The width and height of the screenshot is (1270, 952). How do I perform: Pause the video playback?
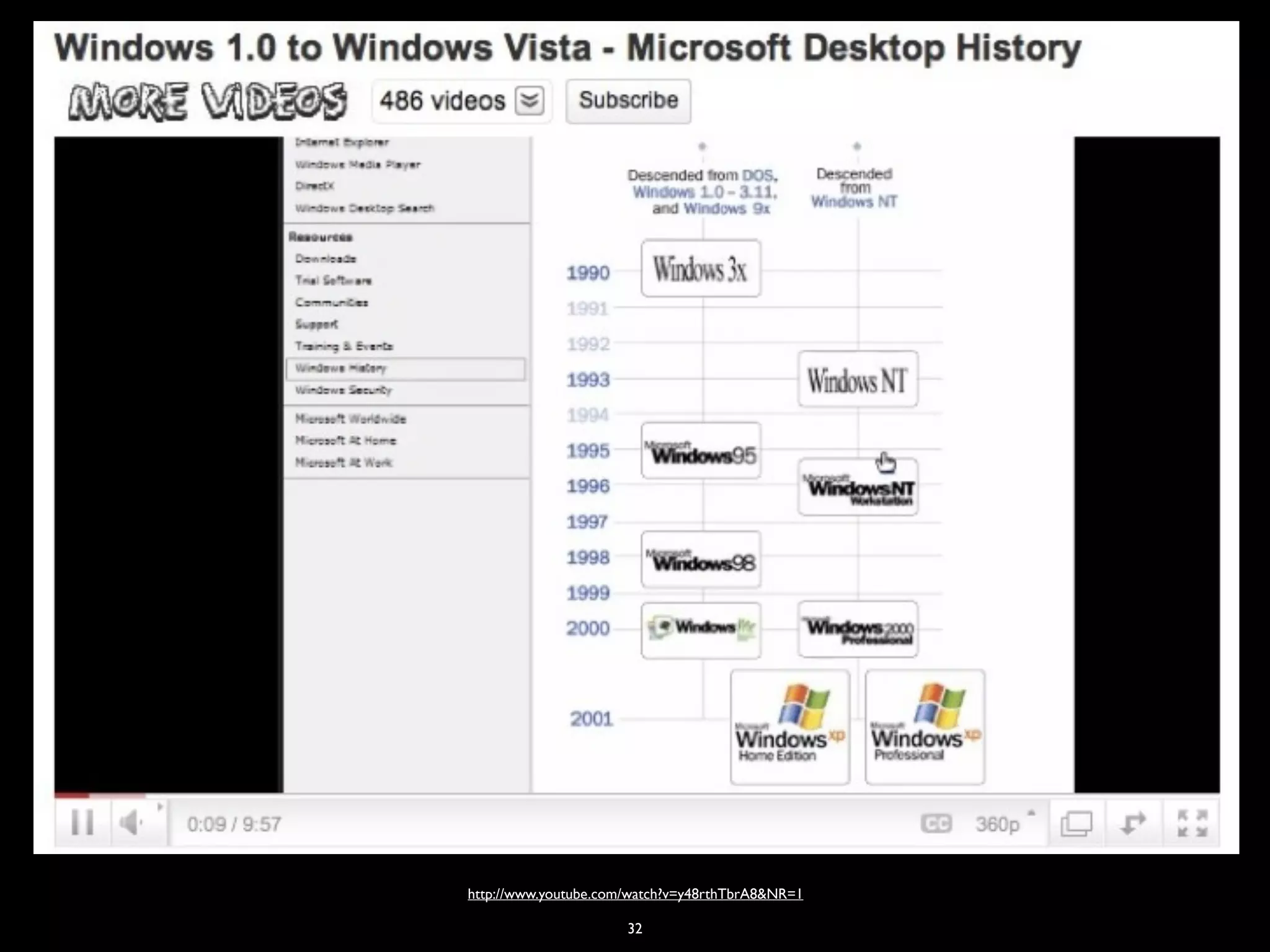point(82,823)
